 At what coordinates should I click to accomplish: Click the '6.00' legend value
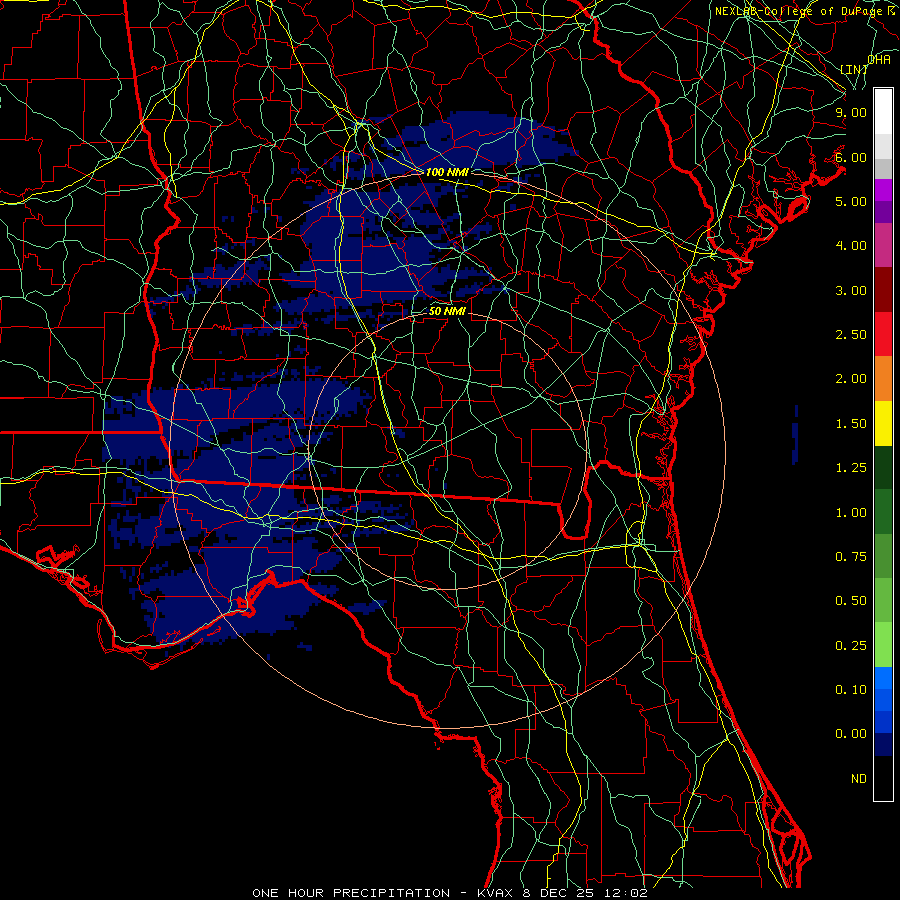851,157
